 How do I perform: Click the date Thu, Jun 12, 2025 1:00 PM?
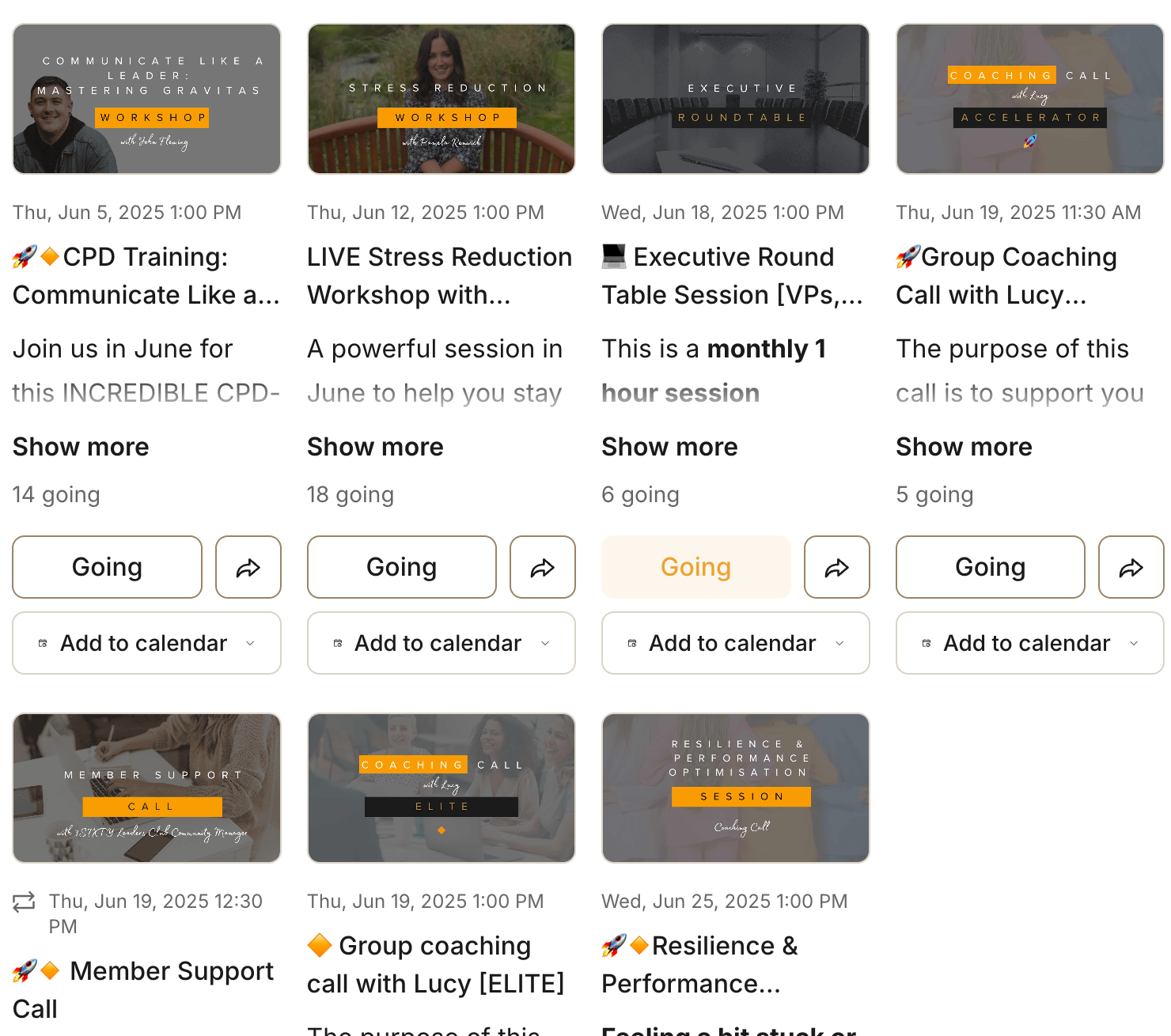(x=426, y=213)
